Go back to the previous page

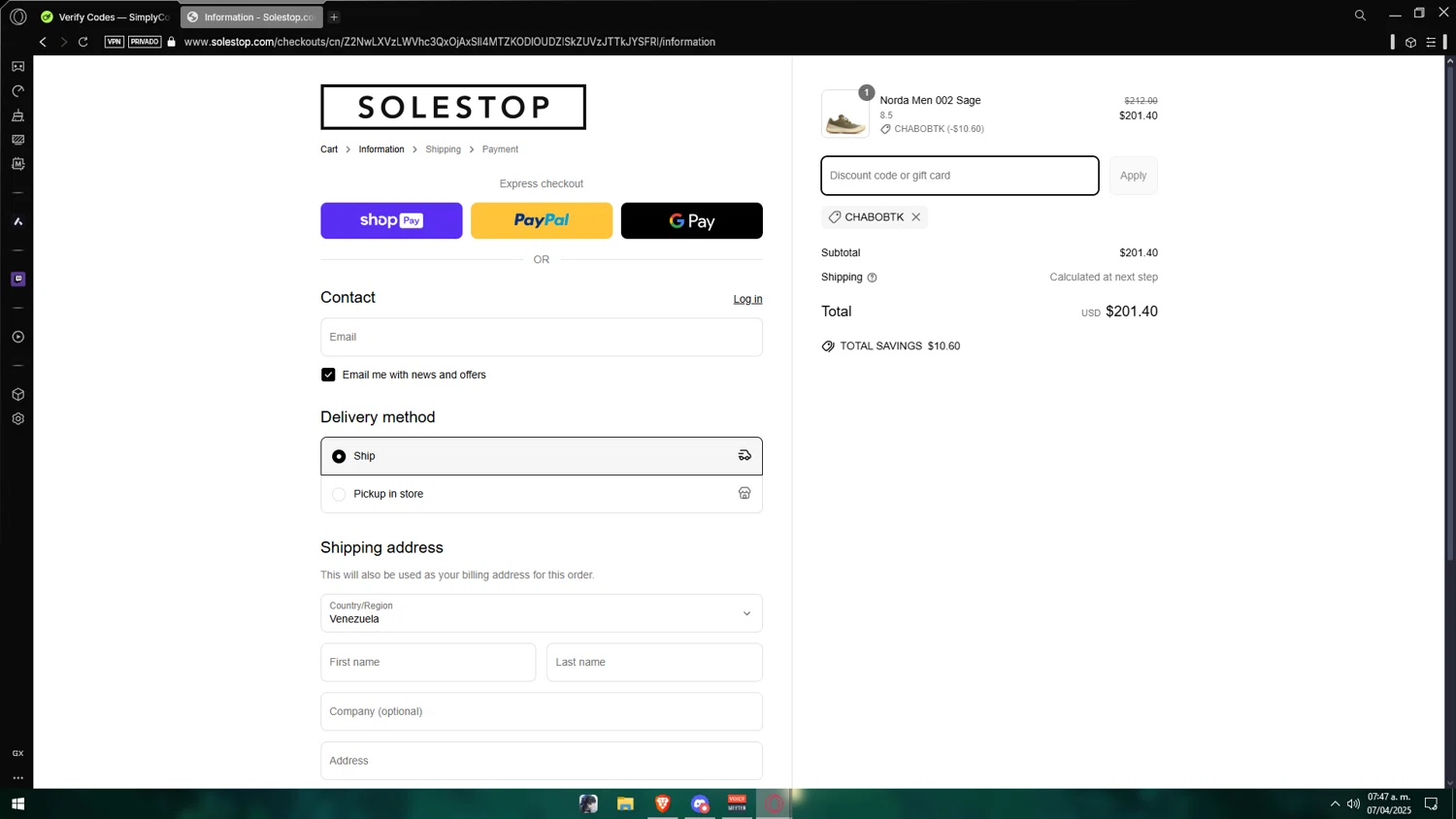pos(43,42)
